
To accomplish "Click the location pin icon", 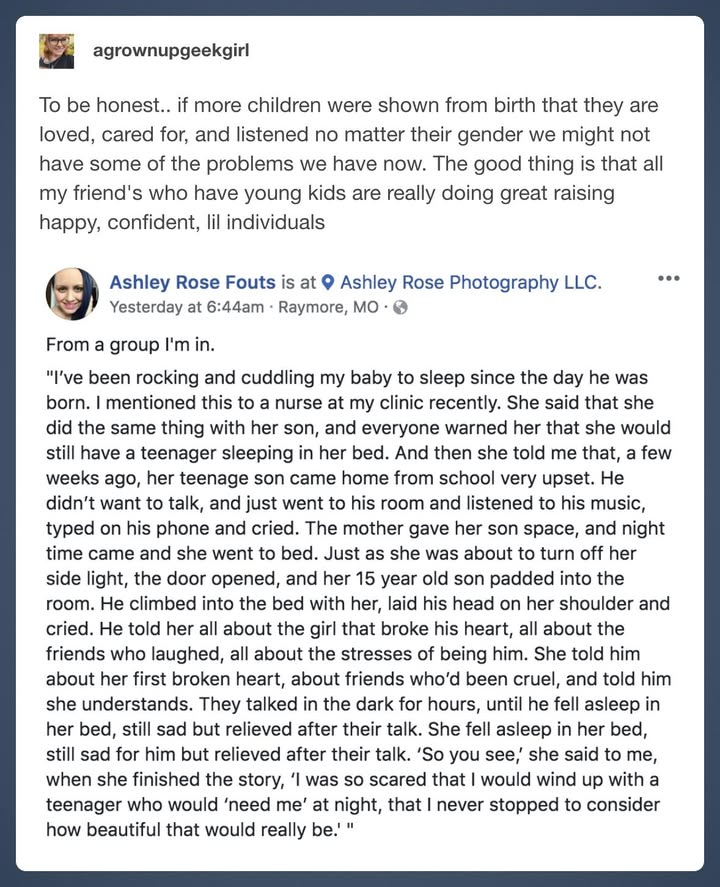I will [x=328, y=282].
